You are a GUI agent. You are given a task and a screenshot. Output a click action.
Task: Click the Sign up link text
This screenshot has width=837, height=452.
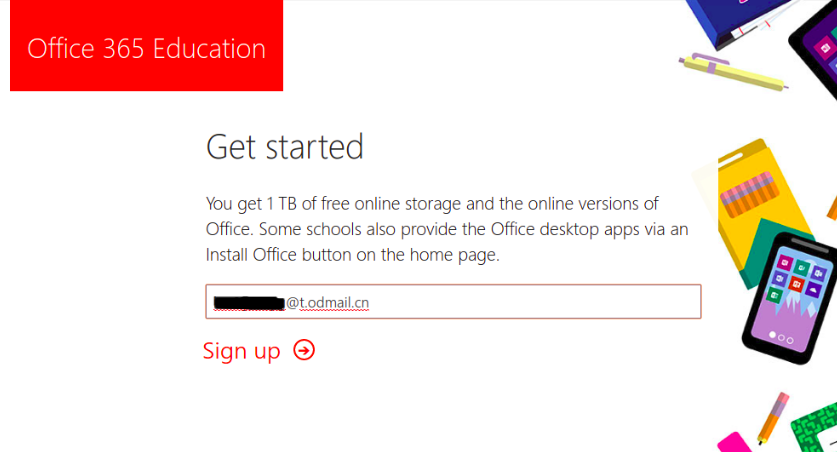pyautogui.click(x=241, y=351)
